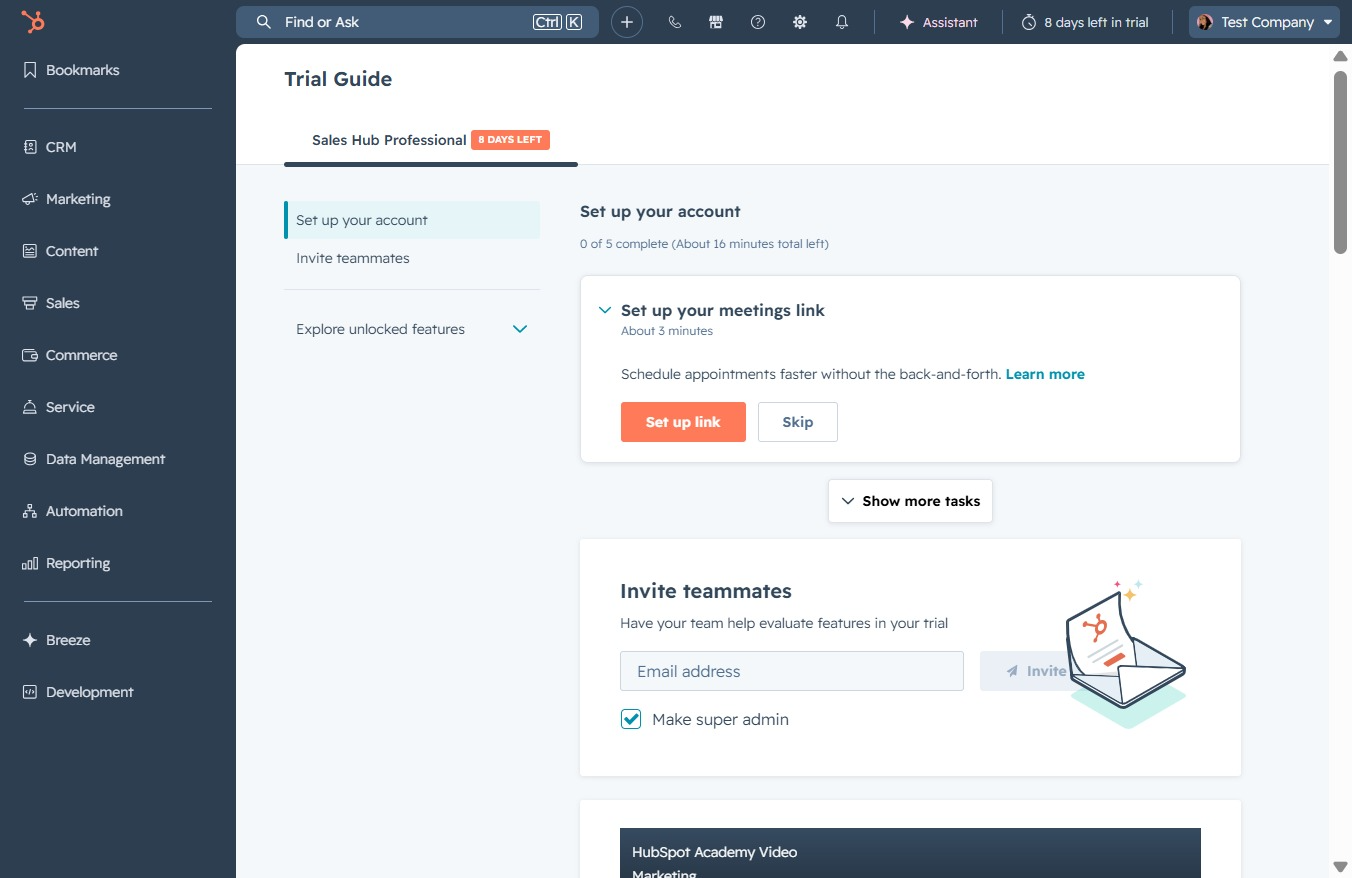1352x878 pixels.
Task: Click the Commerce wallet icon
Action: (x=30, y=355)
